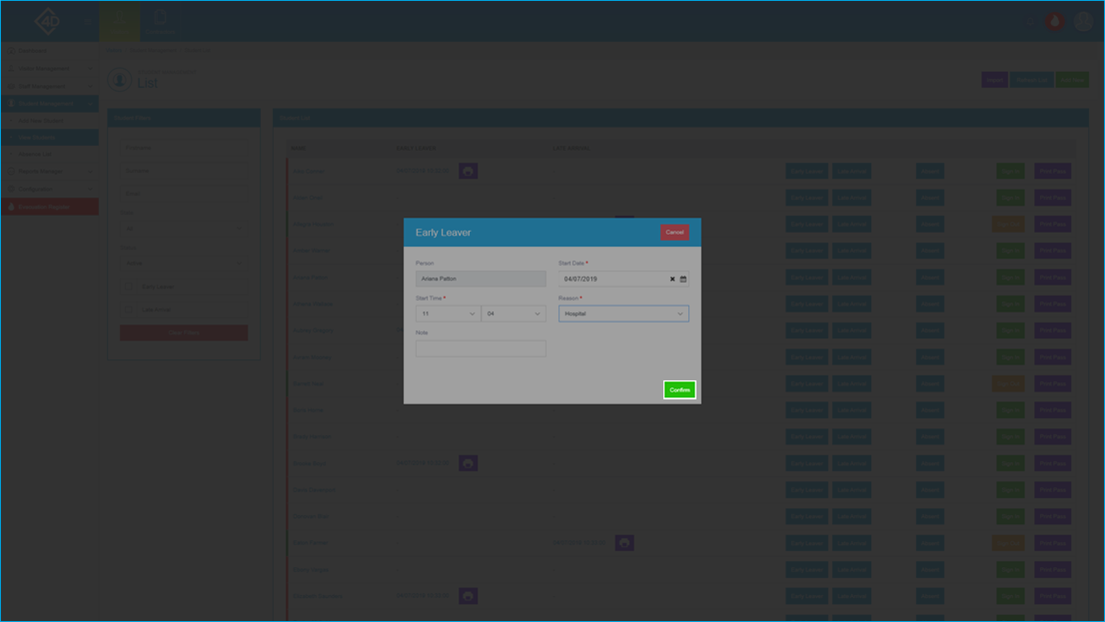Clear the Start Date value with the X

(x=672, y=279)
